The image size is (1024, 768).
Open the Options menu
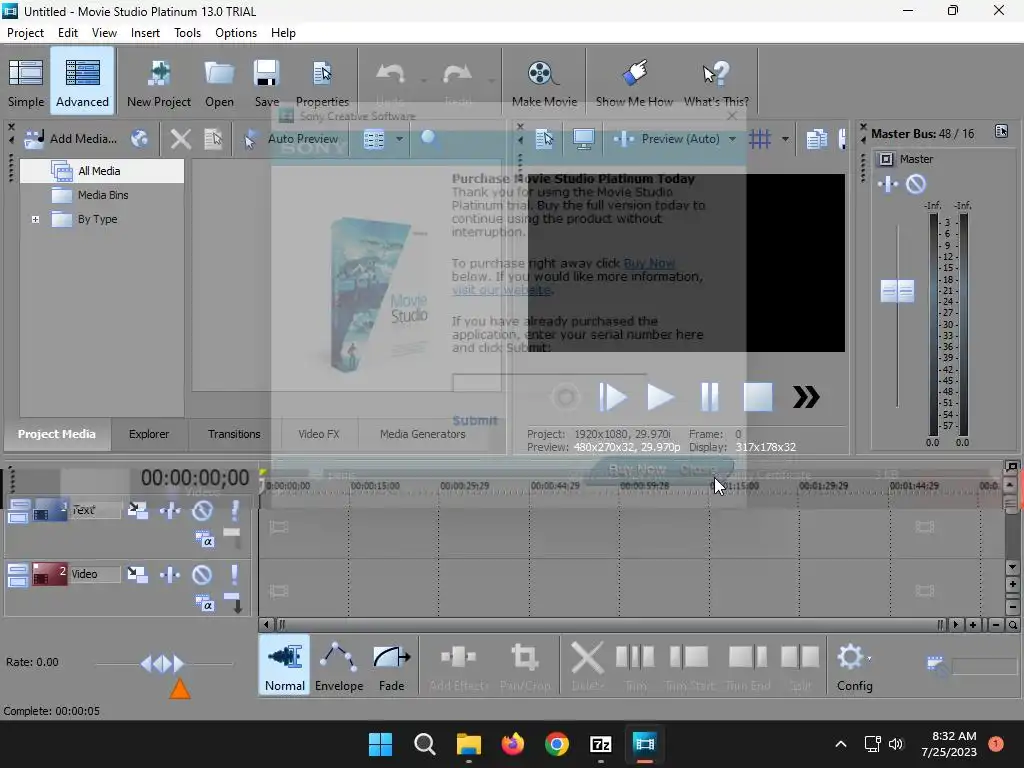[236, 33]
